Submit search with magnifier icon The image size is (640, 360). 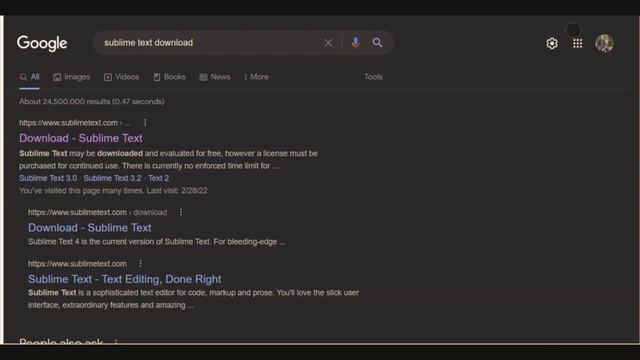pyautogui.click(x=377, y=42)
